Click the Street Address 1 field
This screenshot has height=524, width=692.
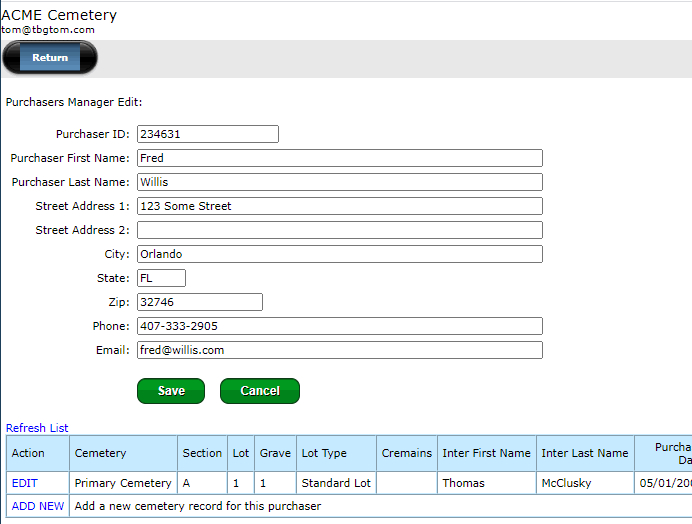click(339, 206)
